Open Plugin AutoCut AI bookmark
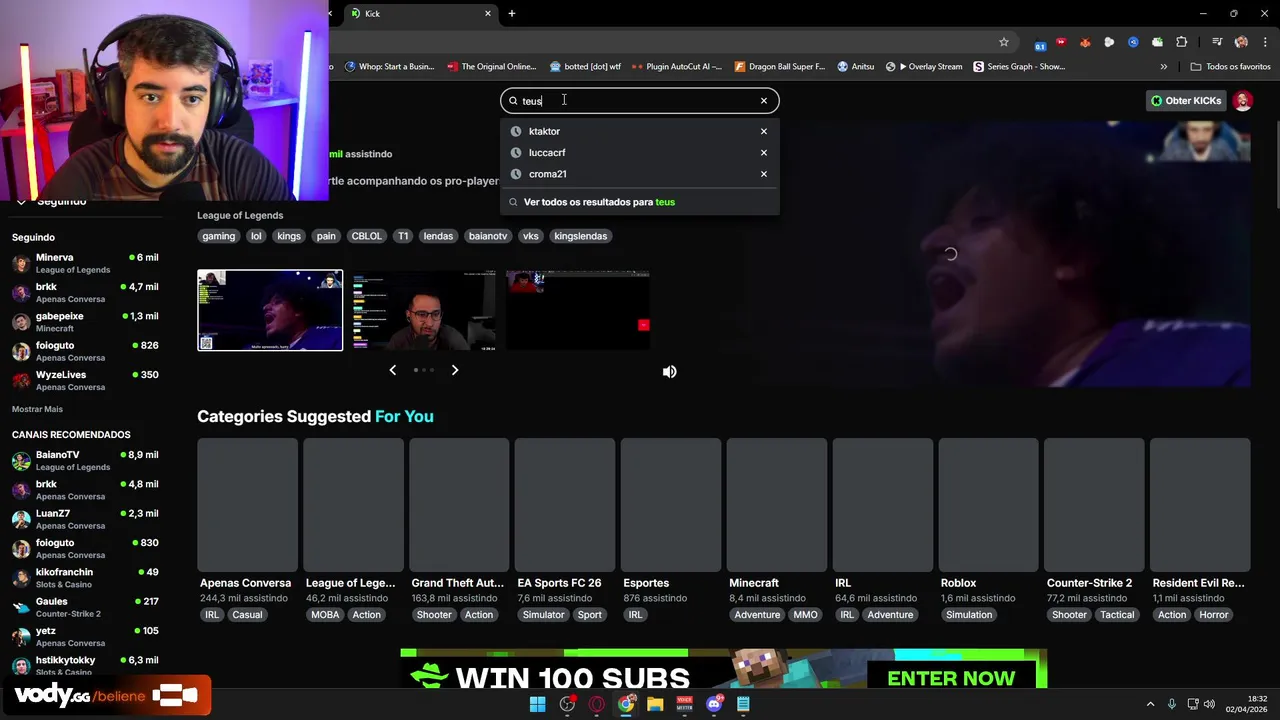The image size is (1280, 720). [x=676, y=67]
